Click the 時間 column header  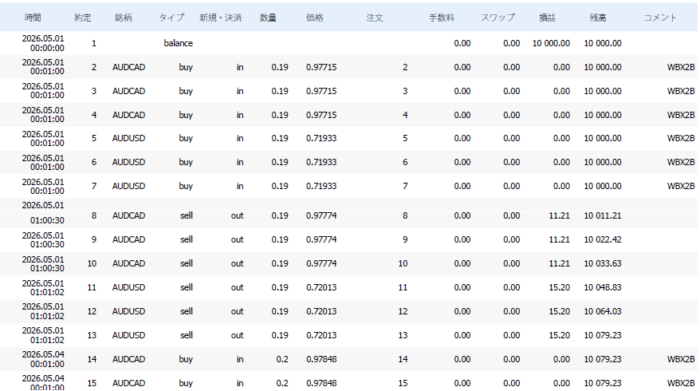pos(33,17)
